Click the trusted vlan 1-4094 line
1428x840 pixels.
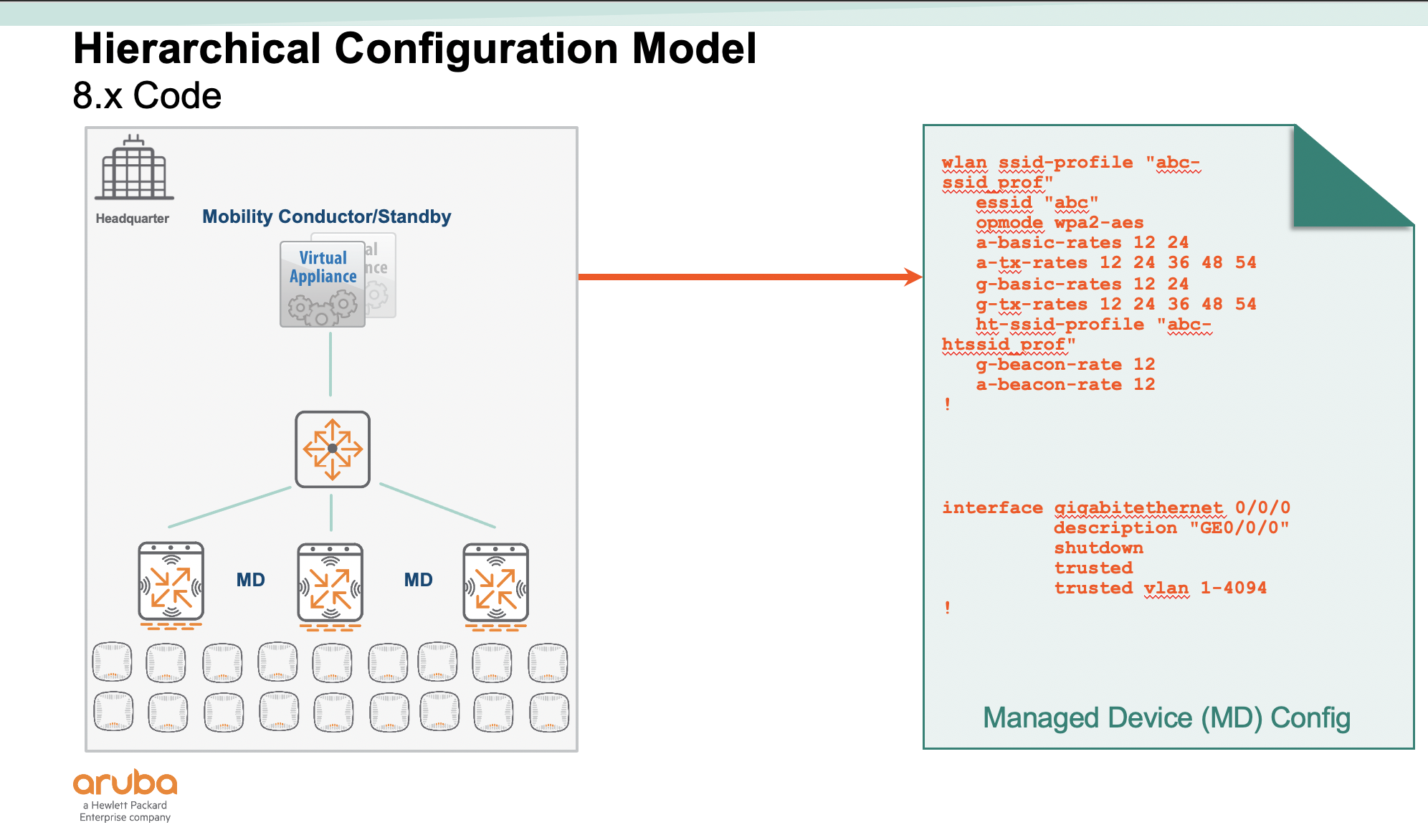click(x=1160, y=588)
